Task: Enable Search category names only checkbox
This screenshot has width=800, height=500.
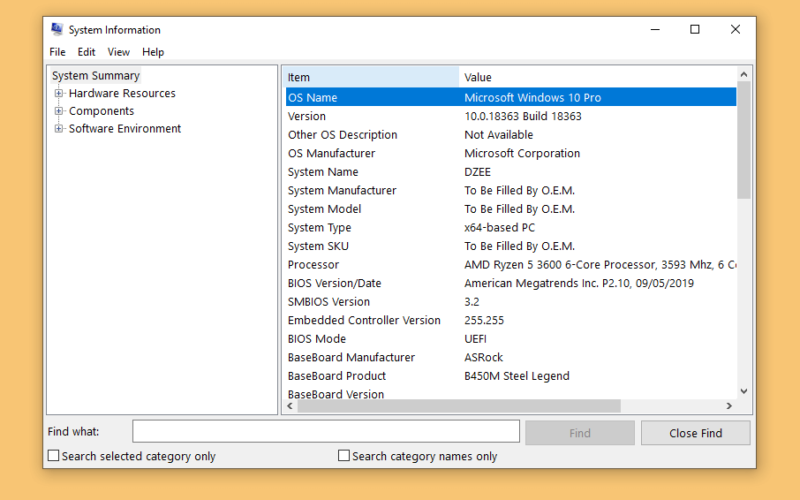Action: click(344, 455)
